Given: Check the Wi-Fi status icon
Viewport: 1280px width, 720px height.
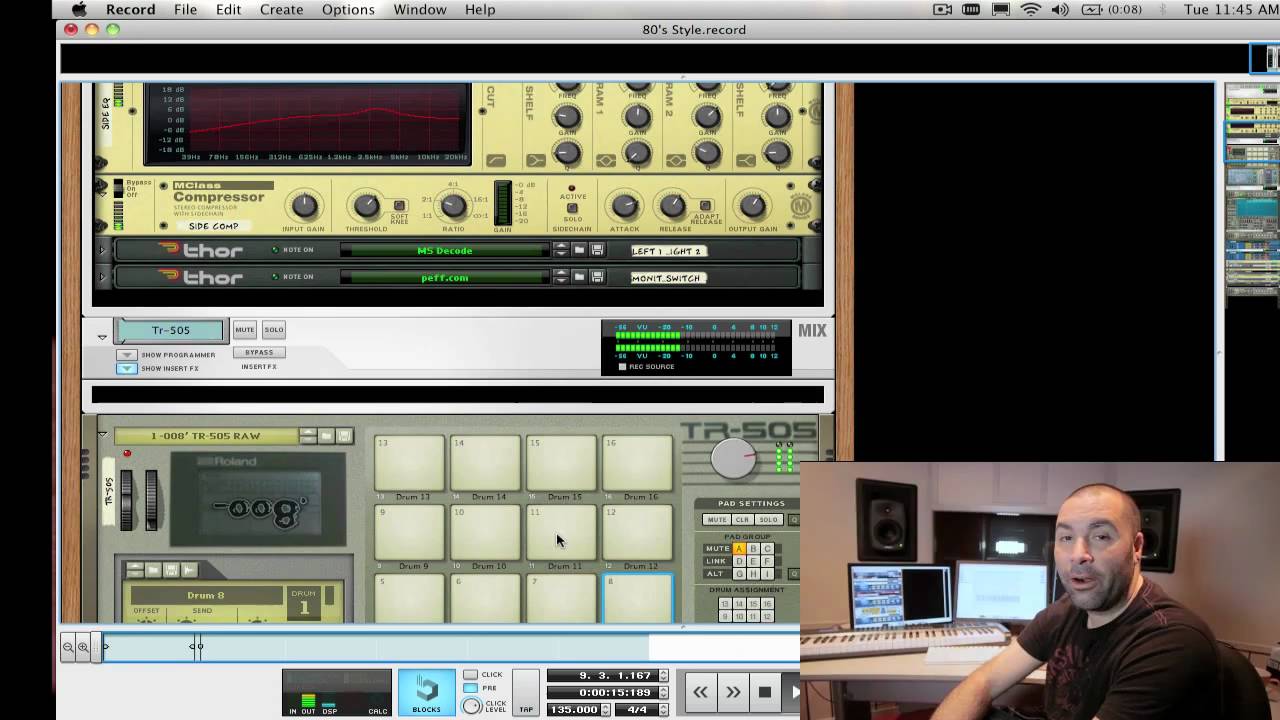Looking at the screenshot, I should tap(1031, 10).
